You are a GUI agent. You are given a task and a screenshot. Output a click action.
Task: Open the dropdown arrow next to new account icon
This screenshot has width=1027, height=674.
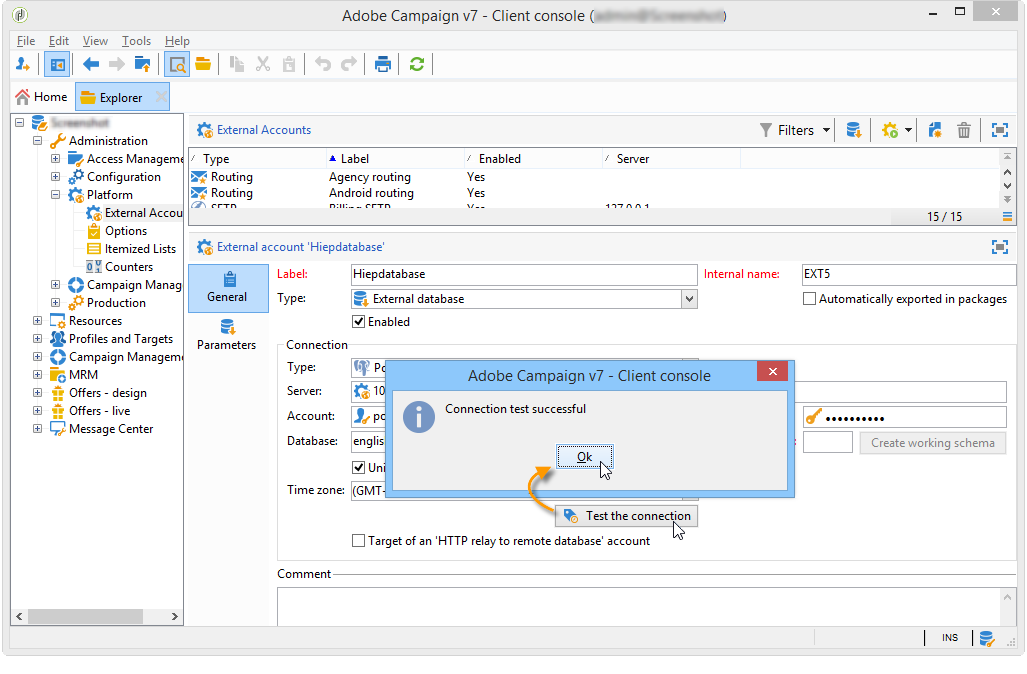[908, 130]
